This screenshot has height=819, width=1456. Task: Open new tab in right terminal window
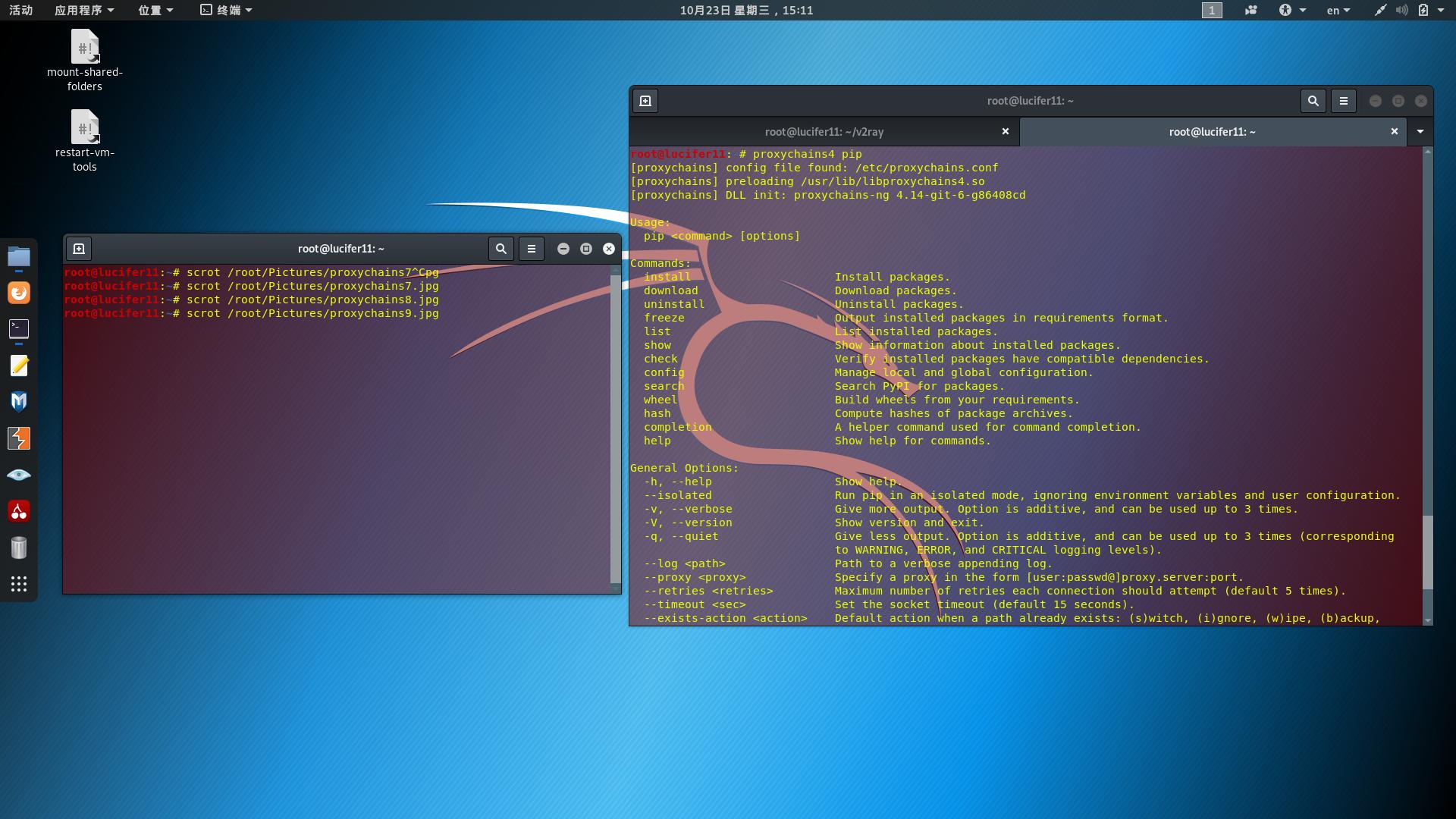[645, 101]
